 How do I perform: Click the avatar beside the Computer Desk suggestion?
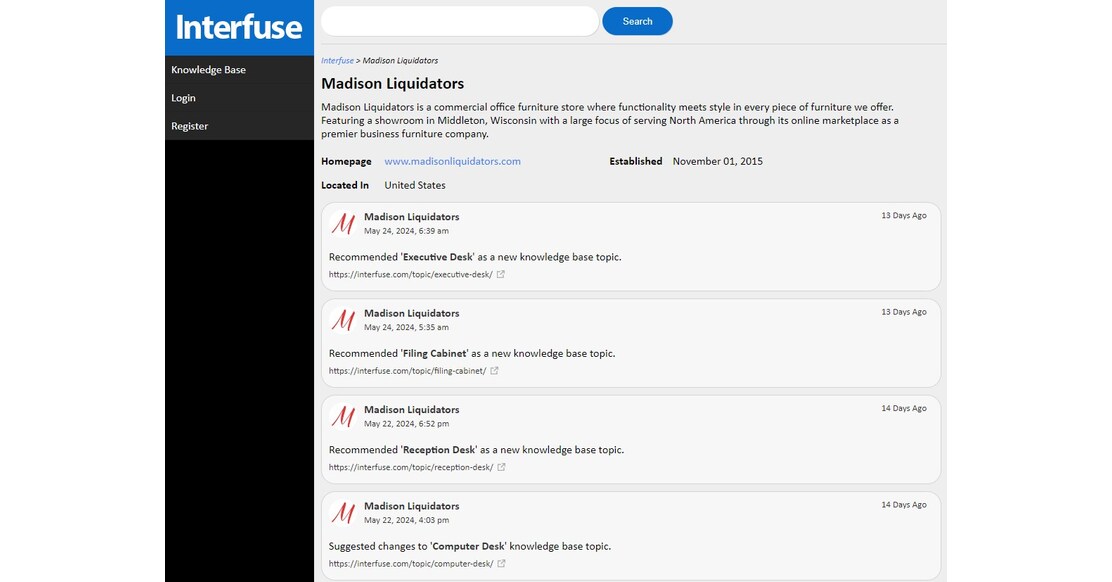tap(343, 512)
